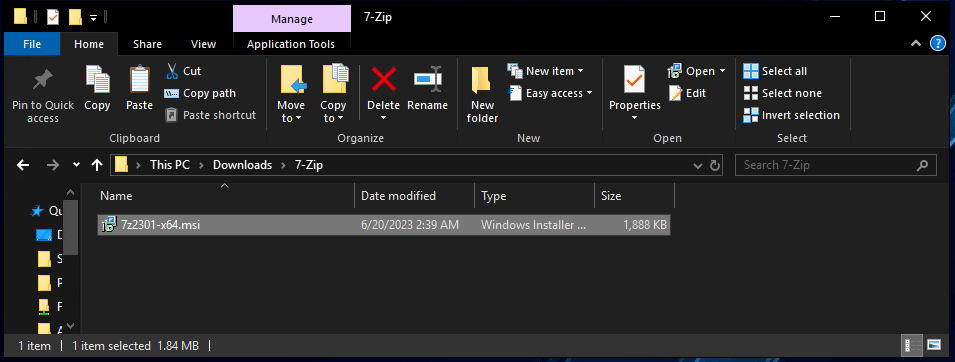Go back with the Back arrow

pyautogui.click(x=23, y=165)
